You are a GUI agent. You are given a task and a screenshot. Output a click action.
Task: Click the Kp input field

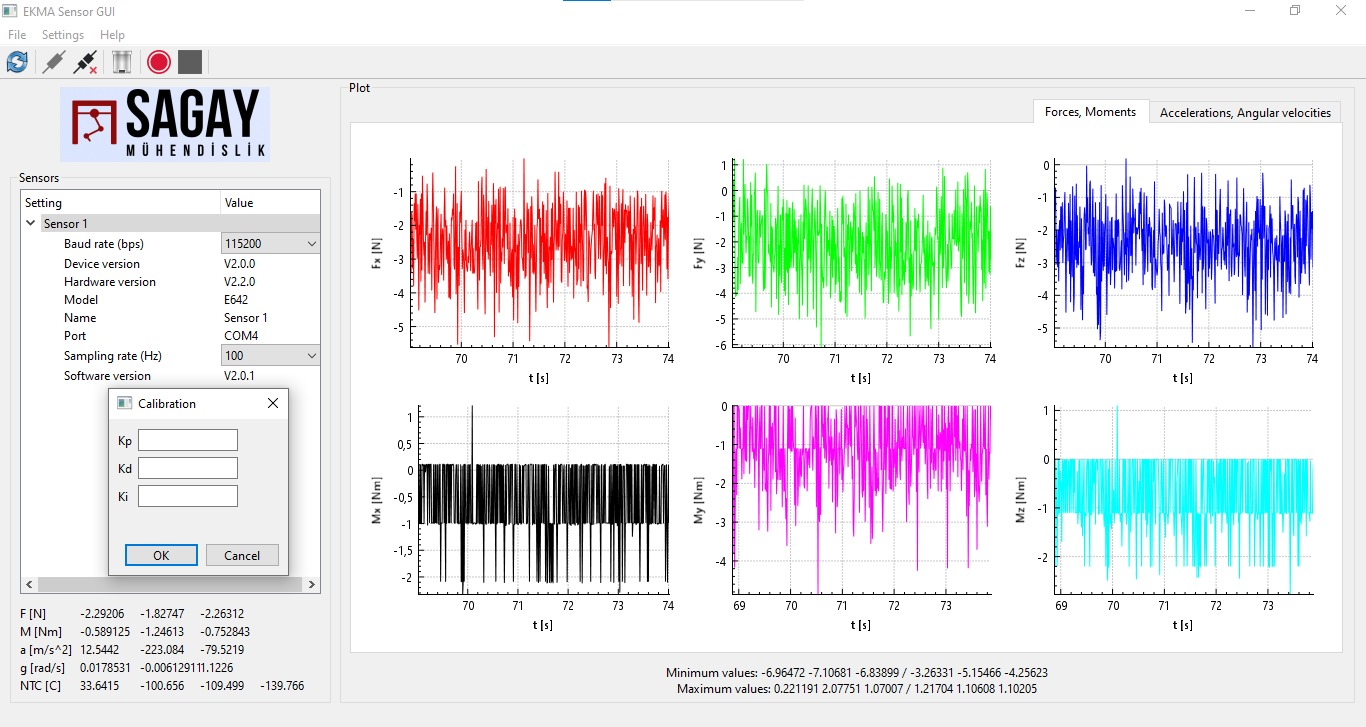tap(188, 441)
